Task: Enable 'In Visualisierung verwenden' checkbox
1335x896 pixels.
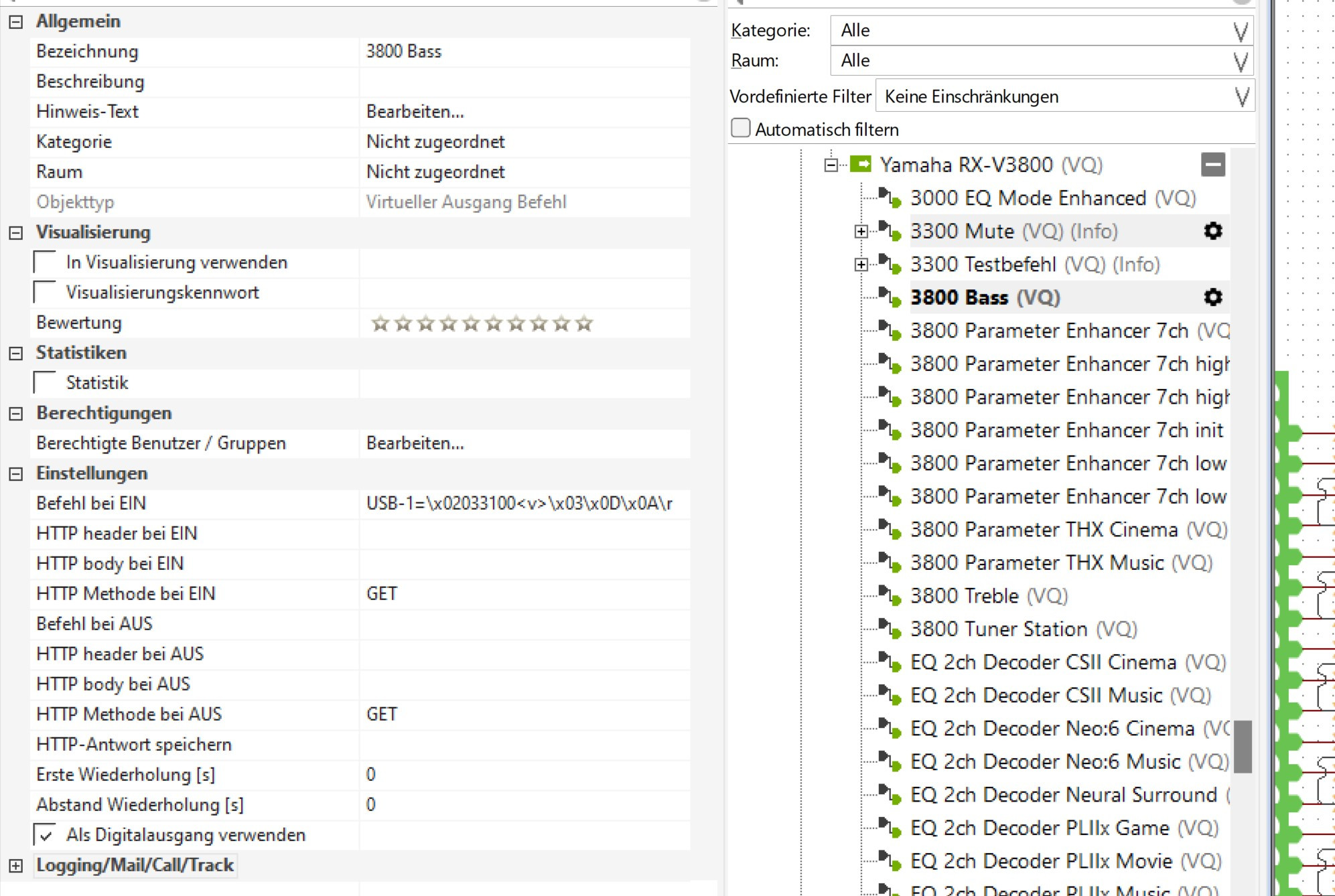Action: [x=45, y=263]
